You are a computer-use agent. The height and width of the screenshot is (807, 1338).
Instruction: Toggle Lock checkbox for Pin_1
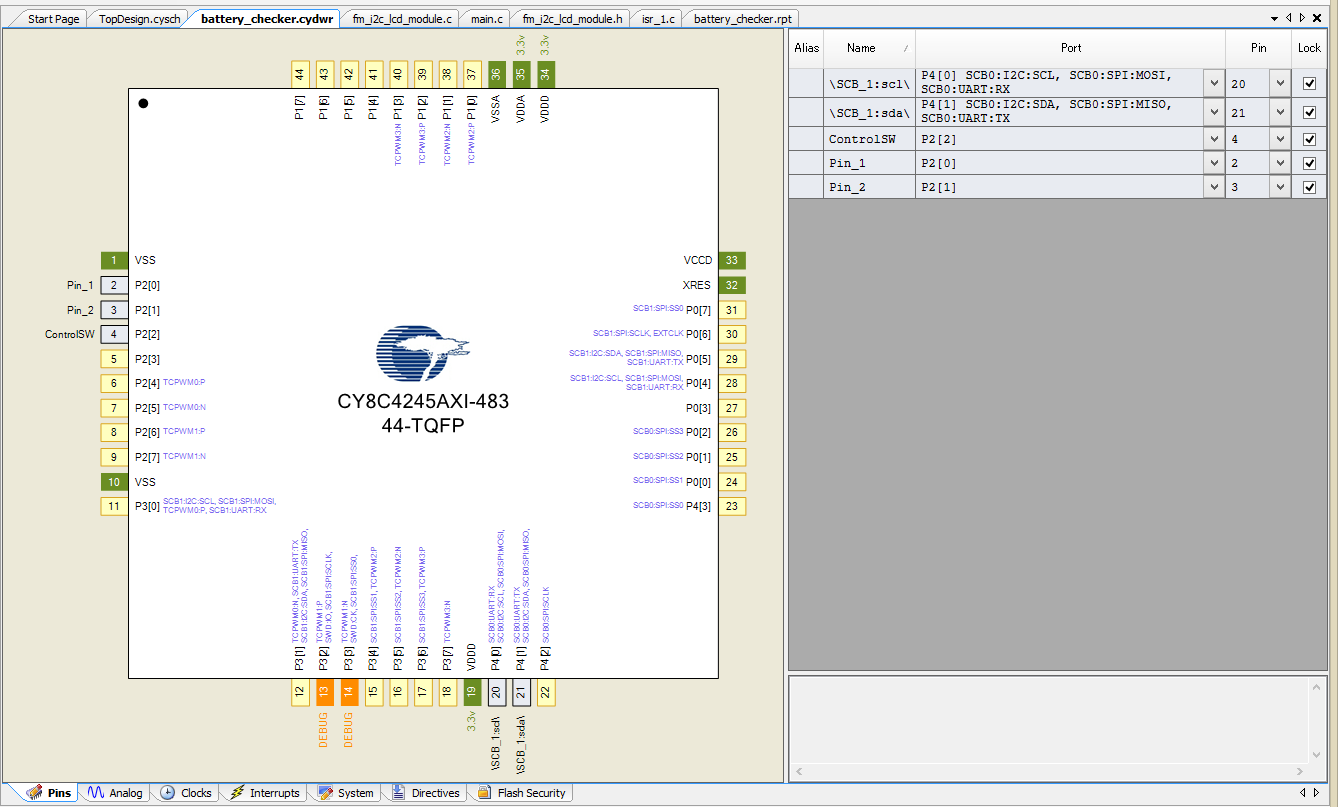coord(1309,163)
